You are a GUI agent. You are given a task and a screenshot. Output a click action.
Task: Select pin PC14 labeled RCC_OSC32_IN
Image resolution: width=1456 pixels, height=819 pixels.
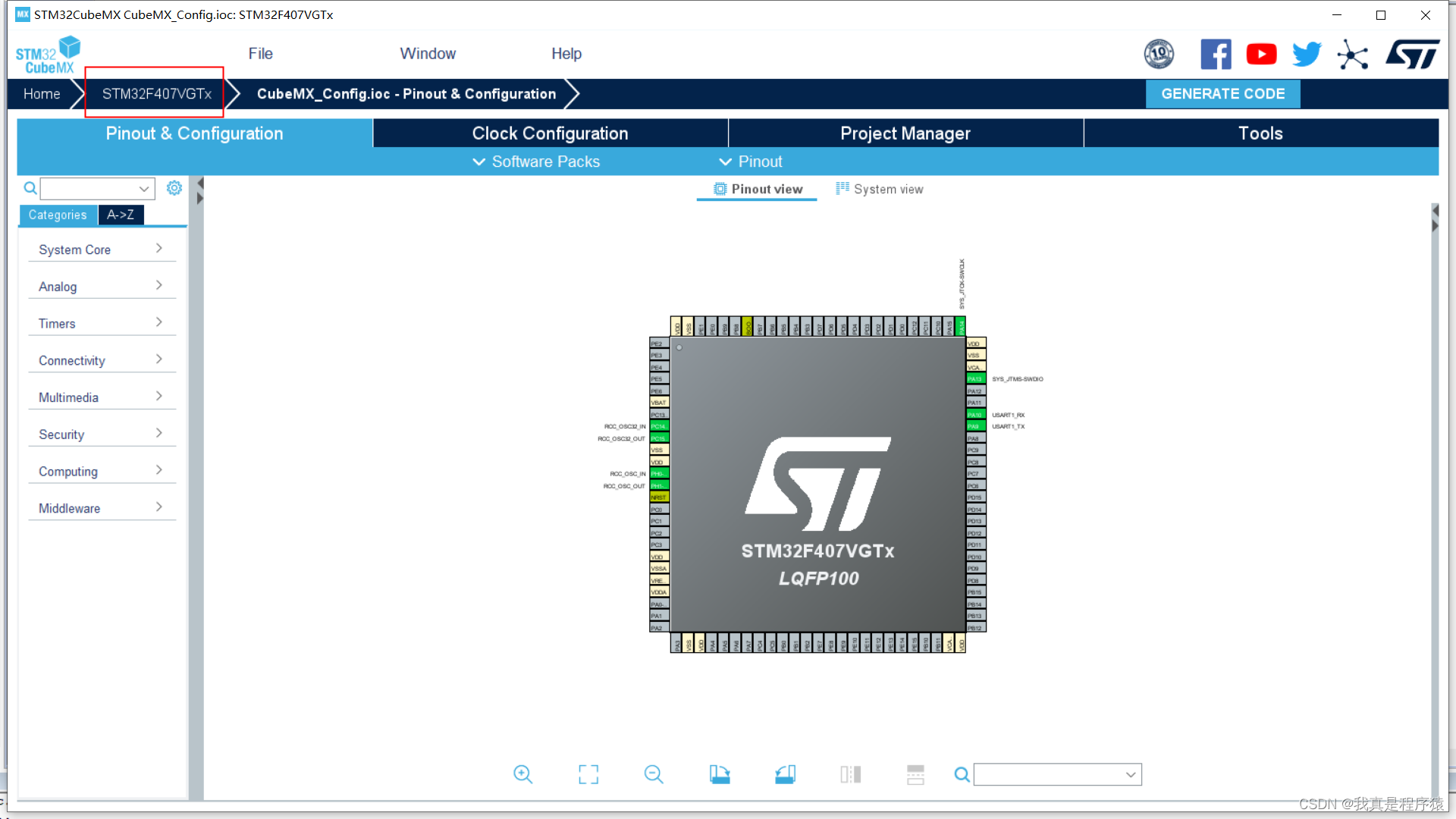[x=659, y=426]
